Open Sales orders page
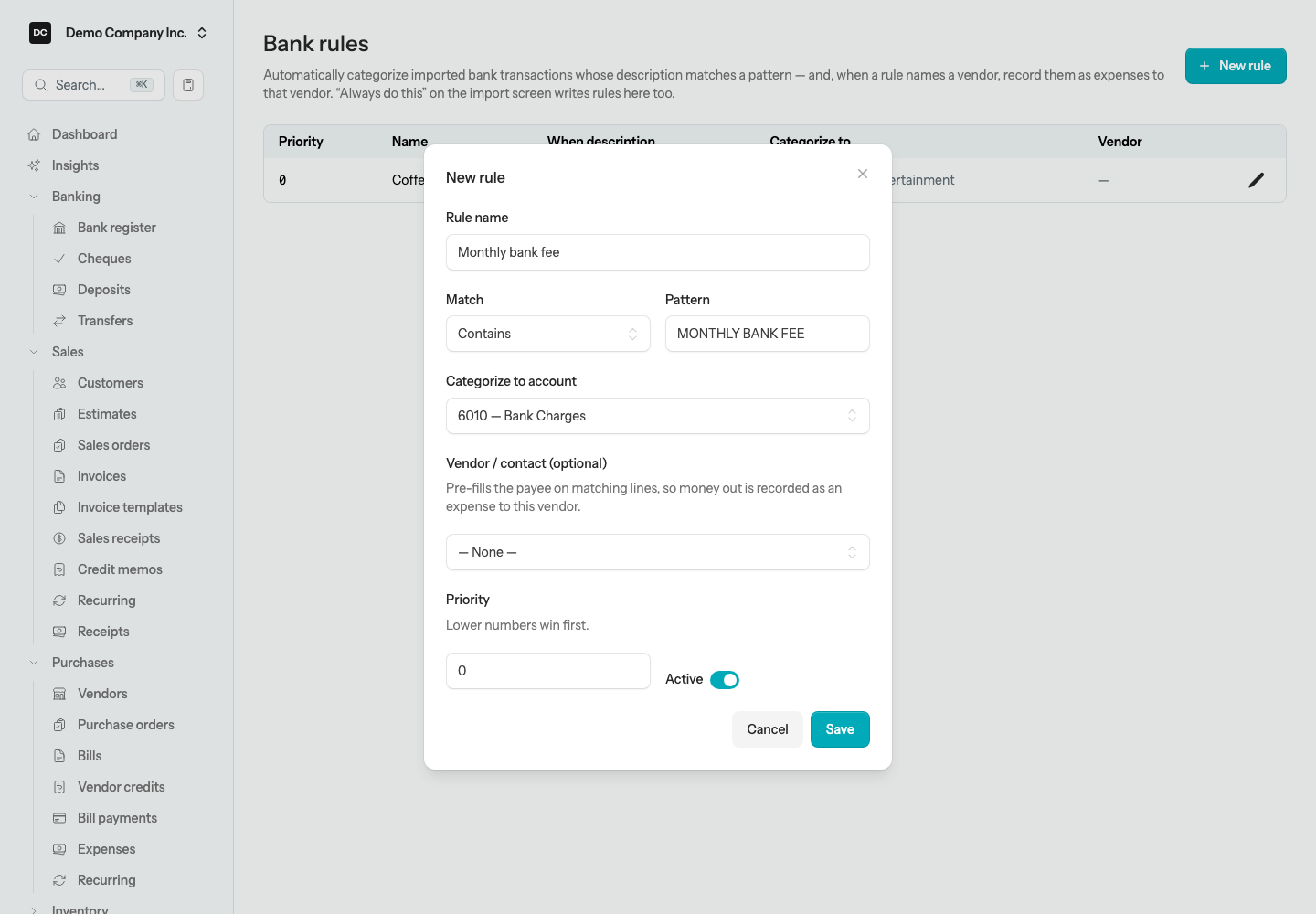The image size is (1316, 914). point(113,445)
